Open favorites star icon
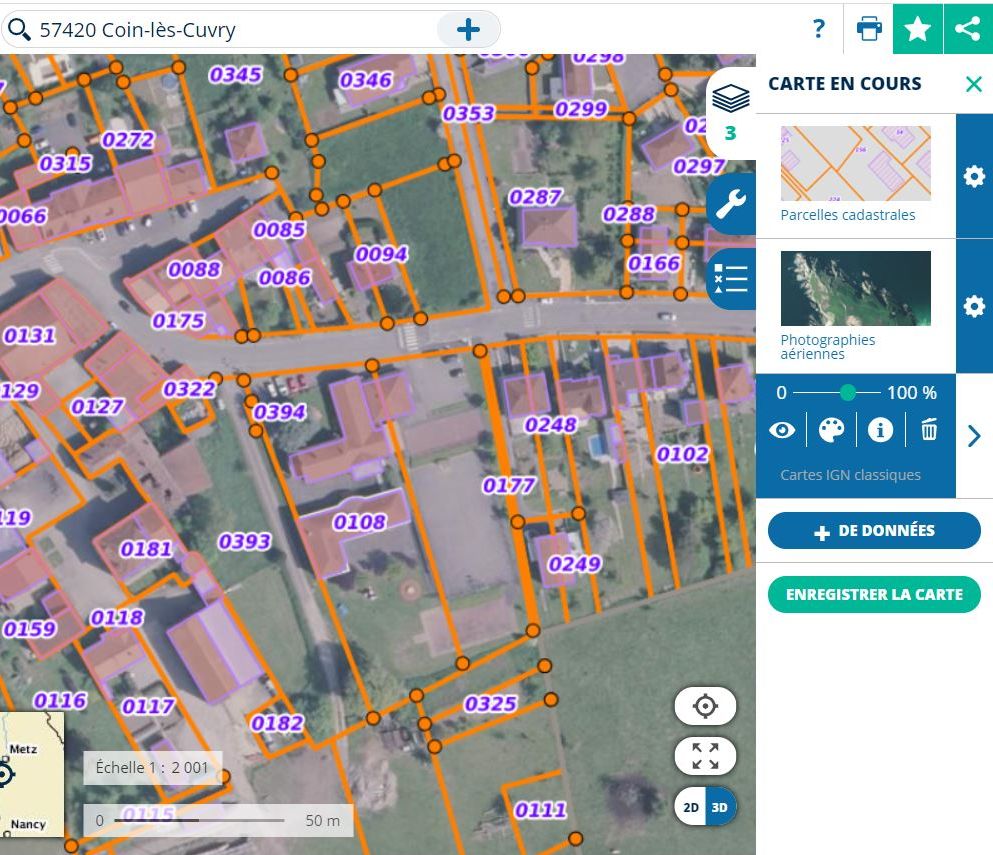Viewport: 993px width, 855px height. click(918, 28)
